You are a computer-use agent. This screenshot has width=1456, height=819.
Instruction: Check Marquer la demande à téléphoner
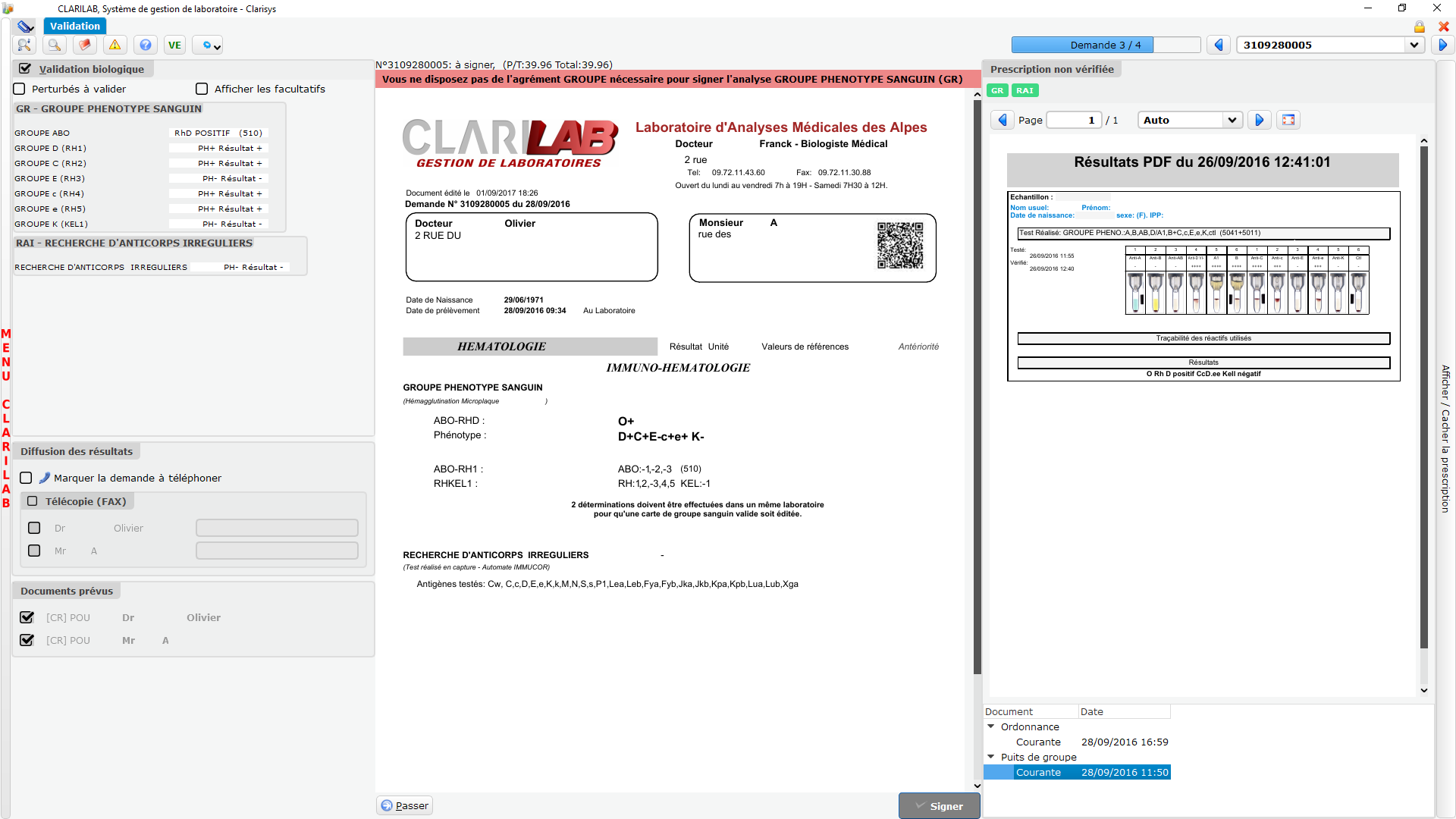26,478
